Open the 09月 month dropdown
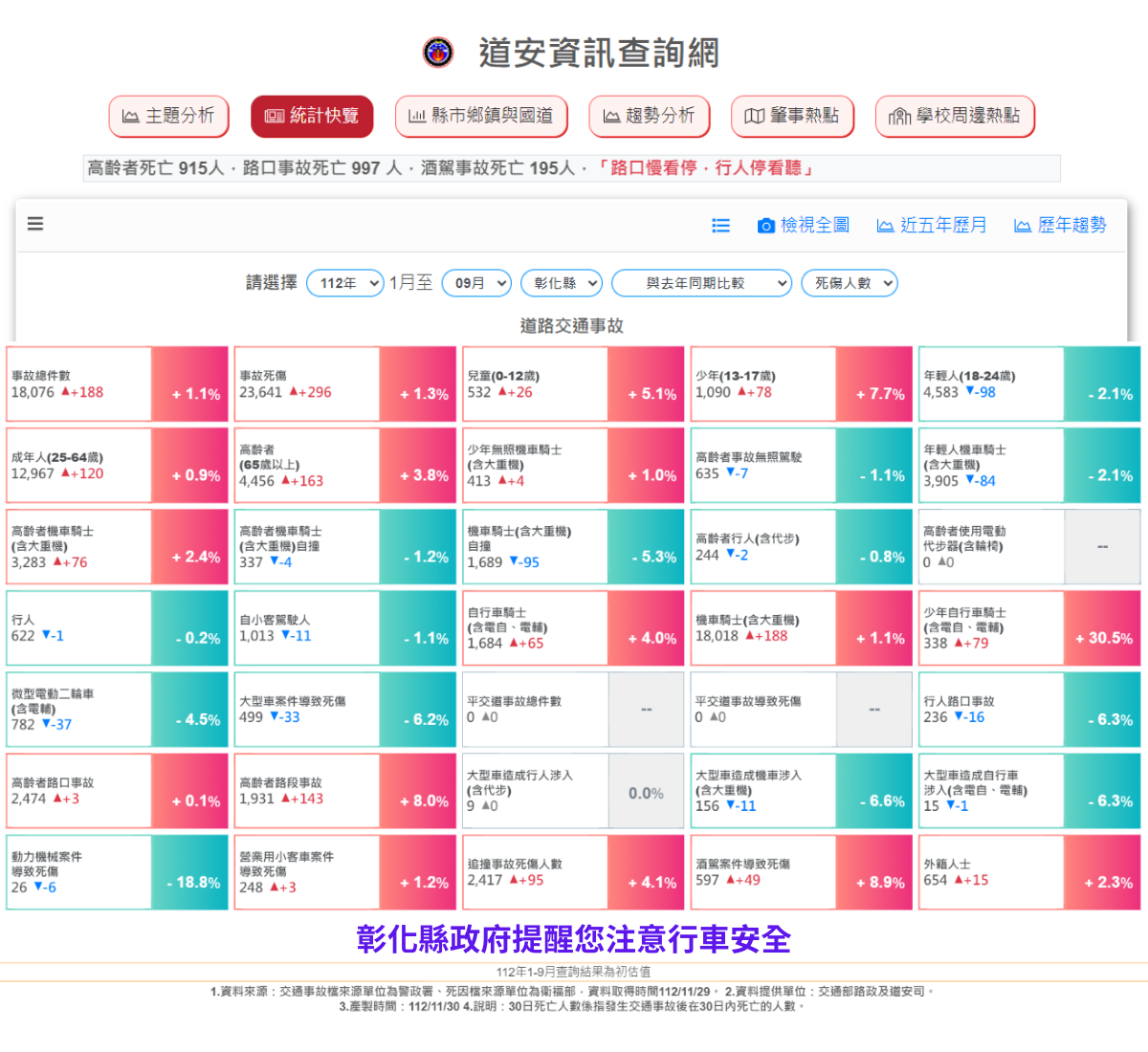 (x=476, y=283)
